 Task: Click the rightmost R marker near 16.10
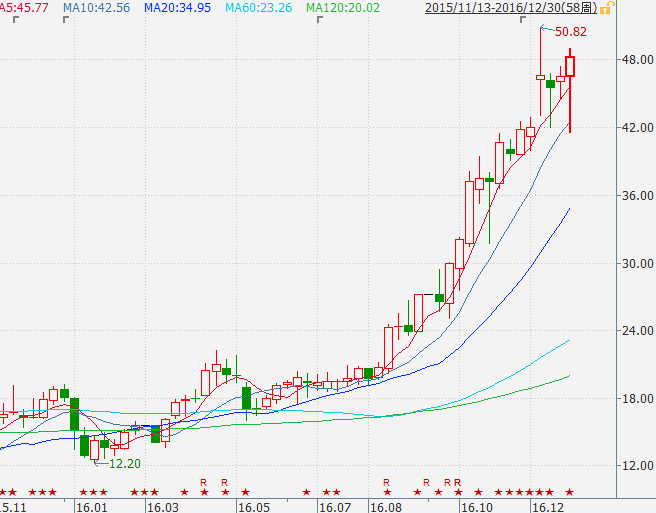click(x=457, y=482)
